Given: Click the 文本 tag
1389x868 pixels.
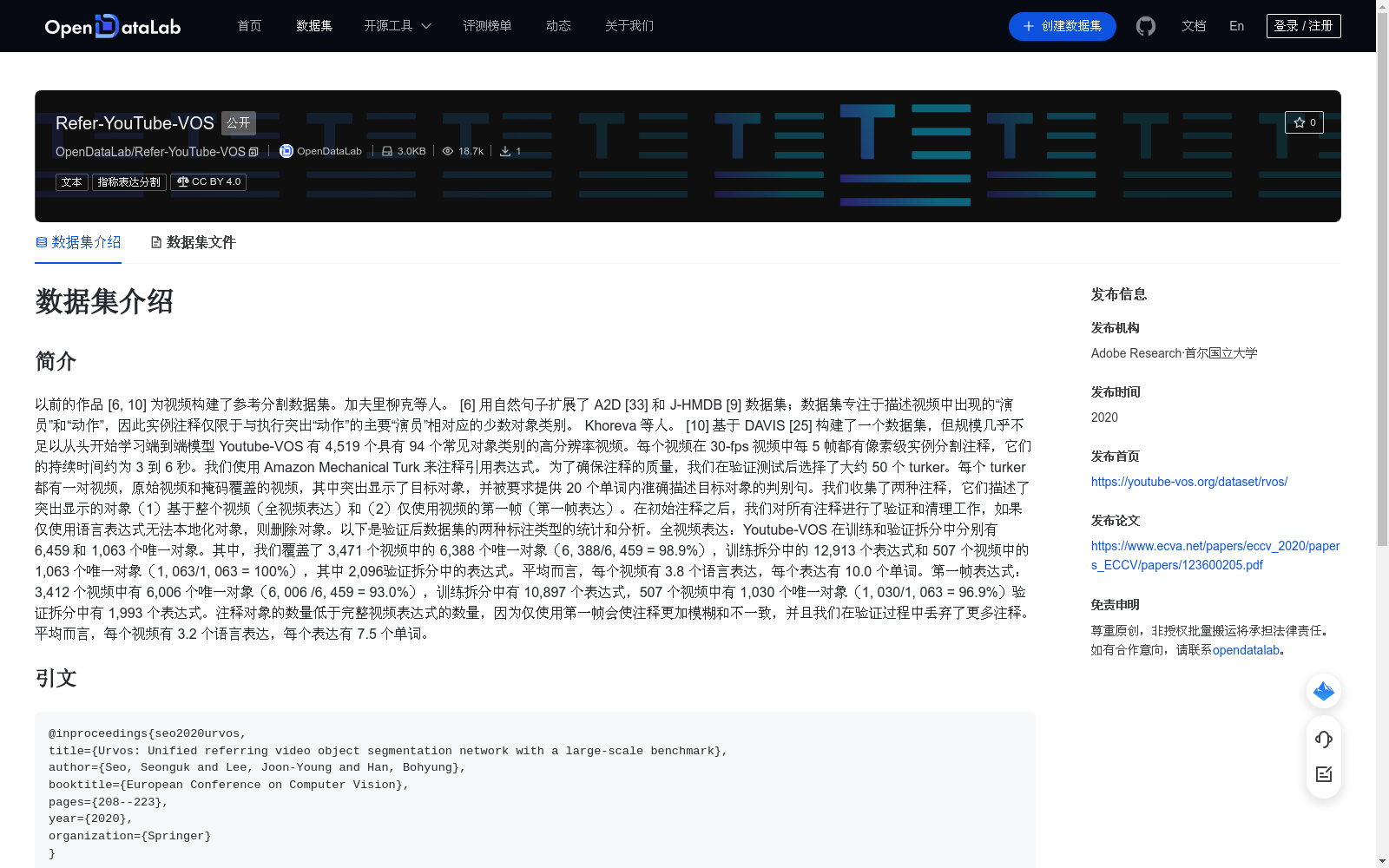Looking at the screenshot, I should coord(72,182).
